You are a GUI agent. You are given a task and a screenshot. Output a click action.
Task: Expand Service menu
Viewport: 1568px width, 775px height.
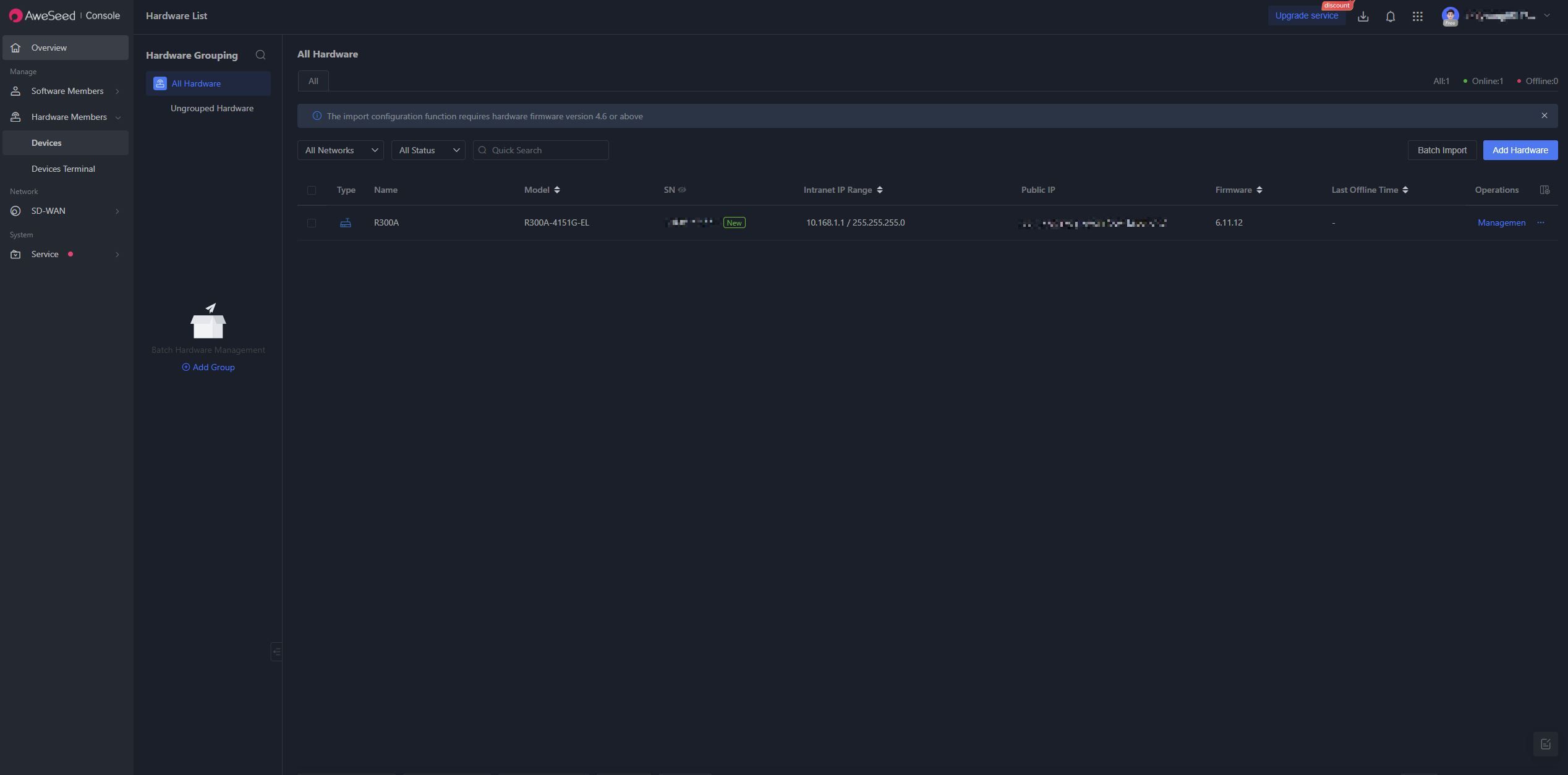(x=65, y=254)
